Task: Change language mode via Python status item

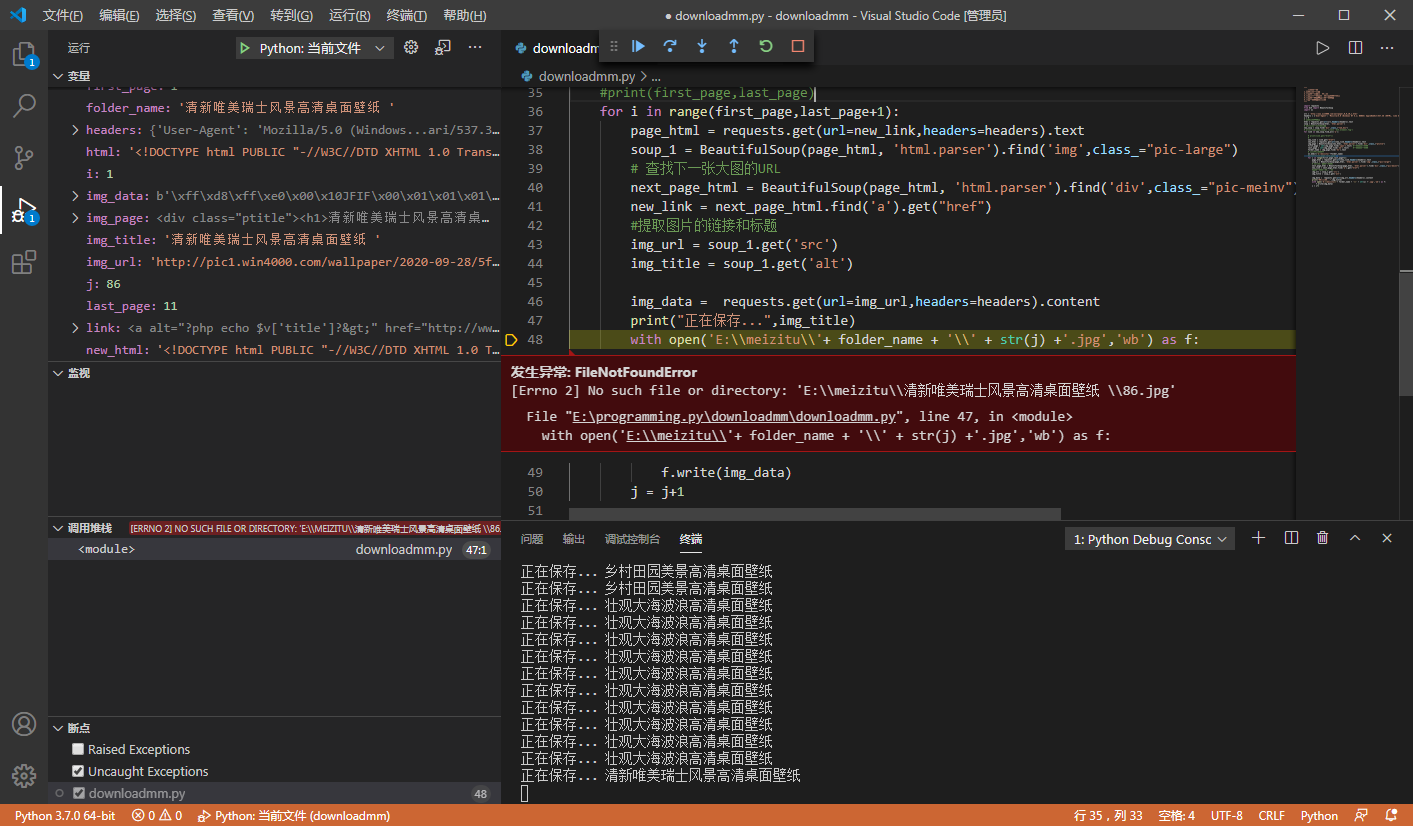Action: 1319,815
